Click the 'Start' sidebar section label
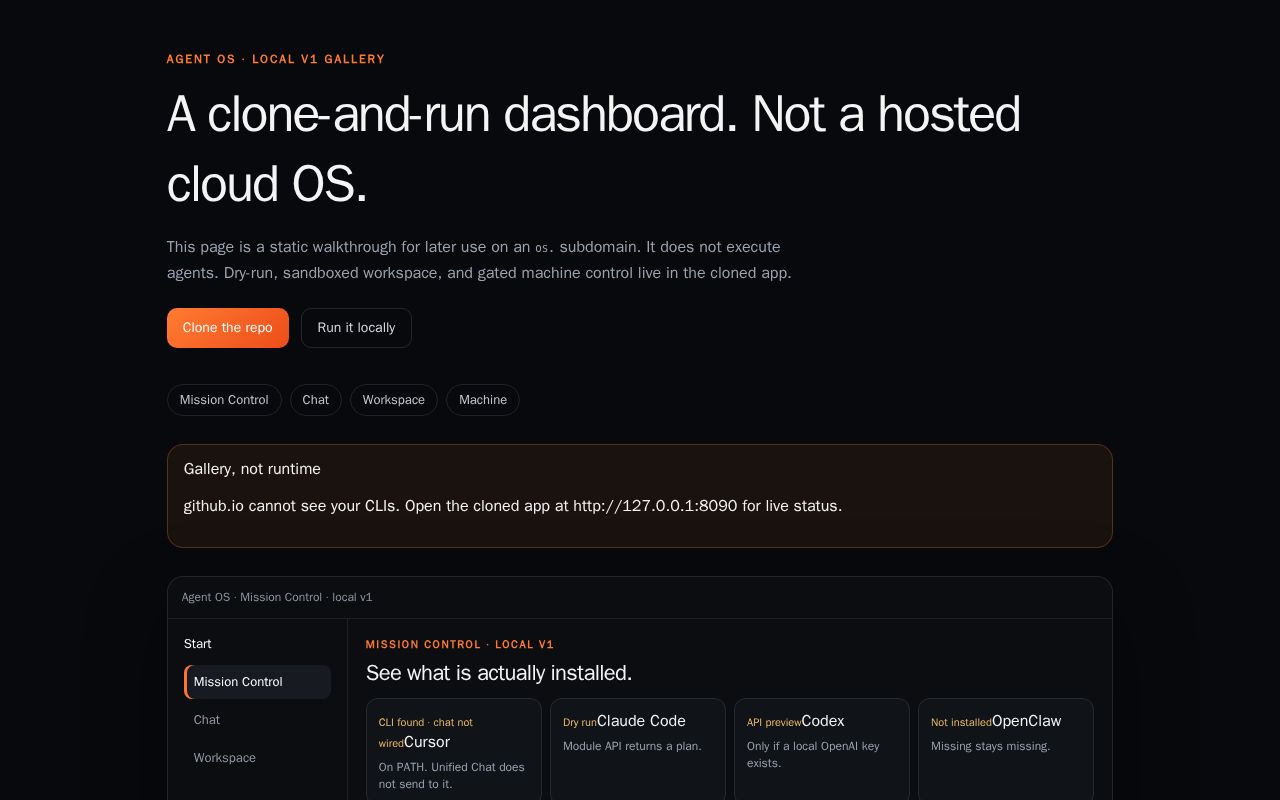 (x=198, y=644)
